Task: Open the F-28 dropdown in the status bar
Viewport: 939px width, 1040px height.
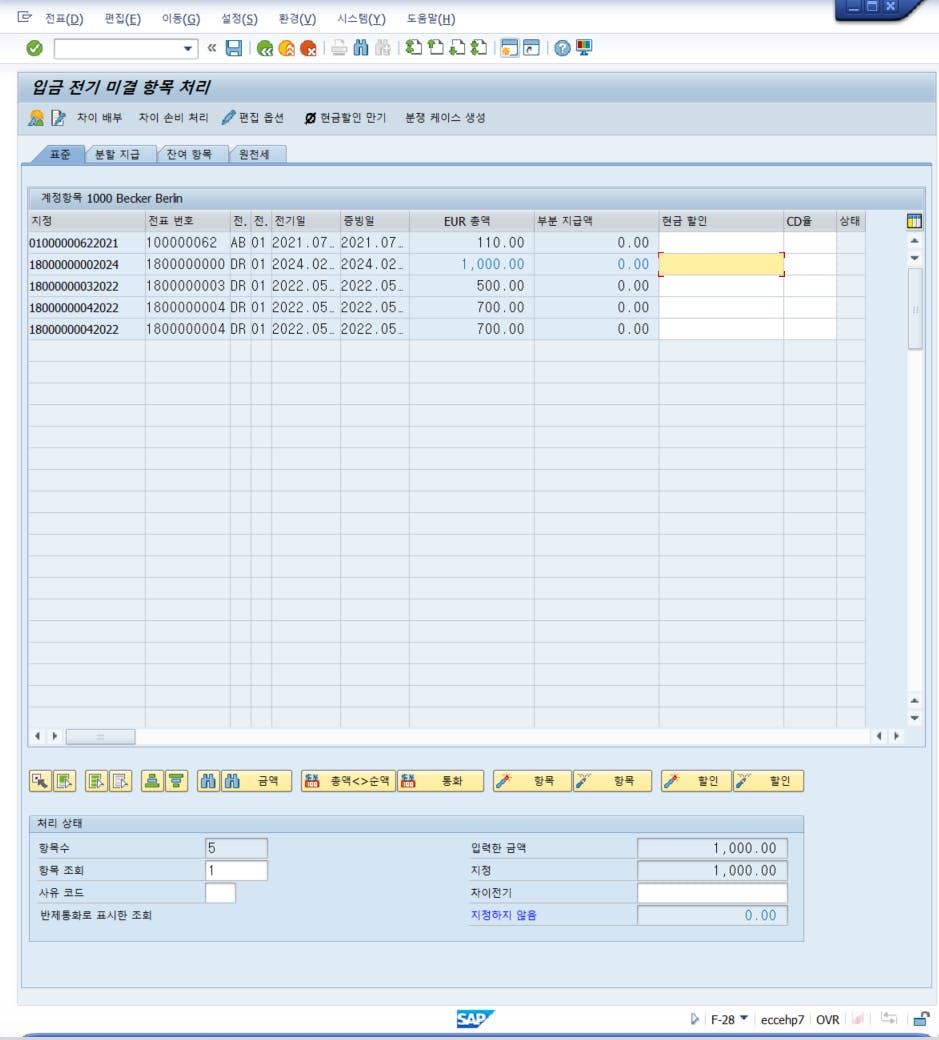Action: click(x=744, y=1018)
